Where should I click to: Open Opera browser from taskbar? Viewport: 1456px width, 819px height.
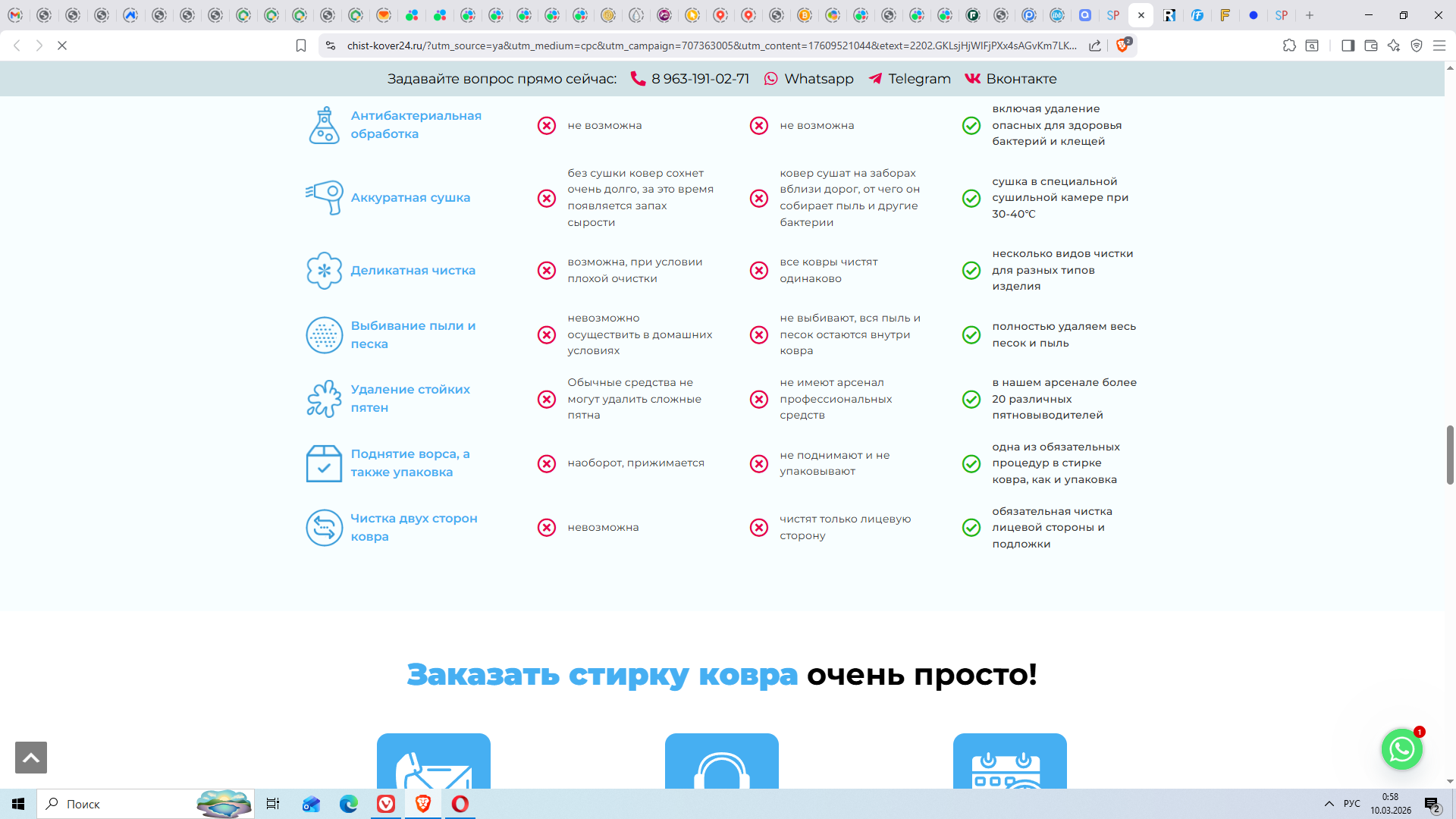click(460, 804)
